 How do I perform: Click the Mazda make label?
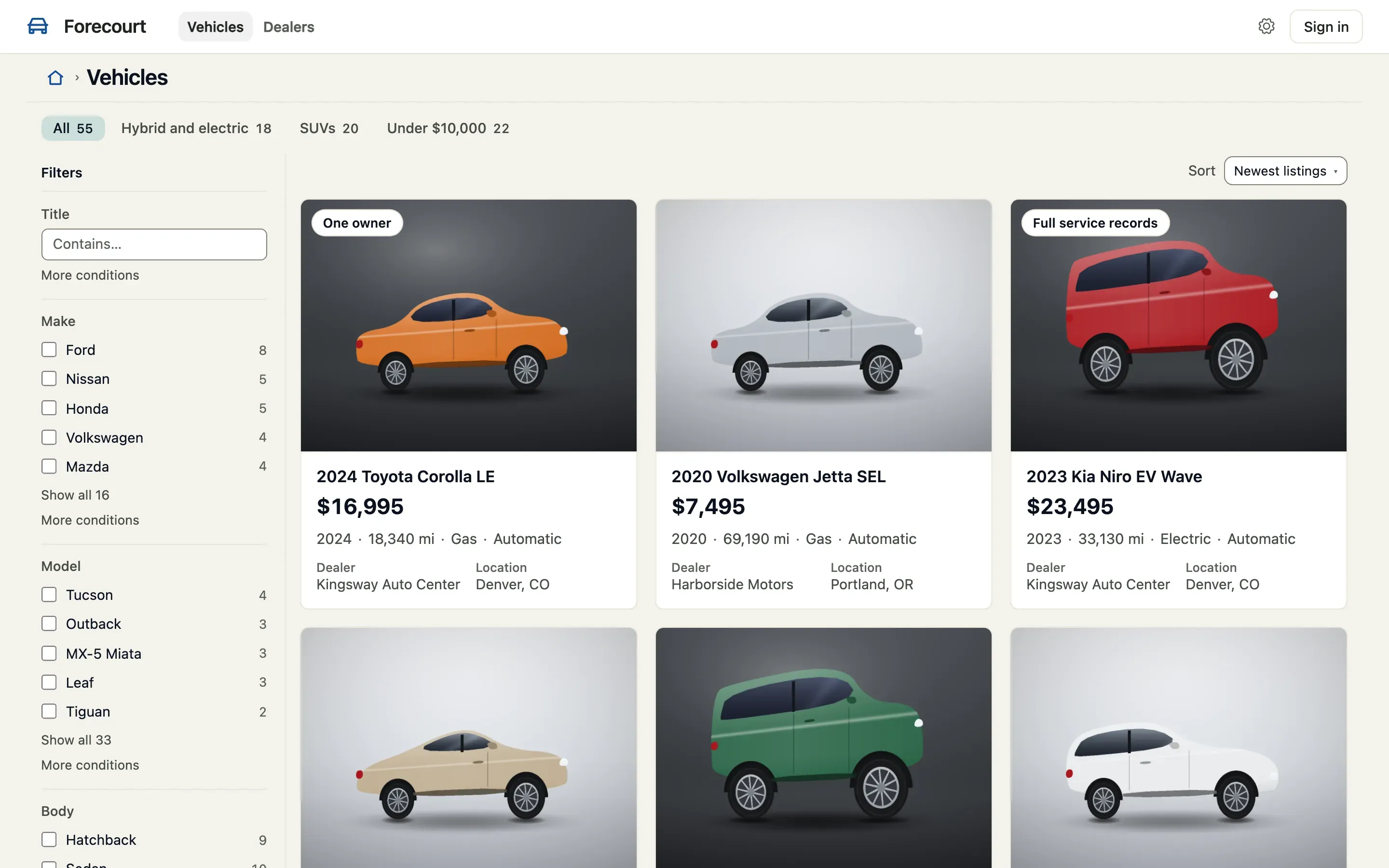pyautogui.click(x=87, y=466)
